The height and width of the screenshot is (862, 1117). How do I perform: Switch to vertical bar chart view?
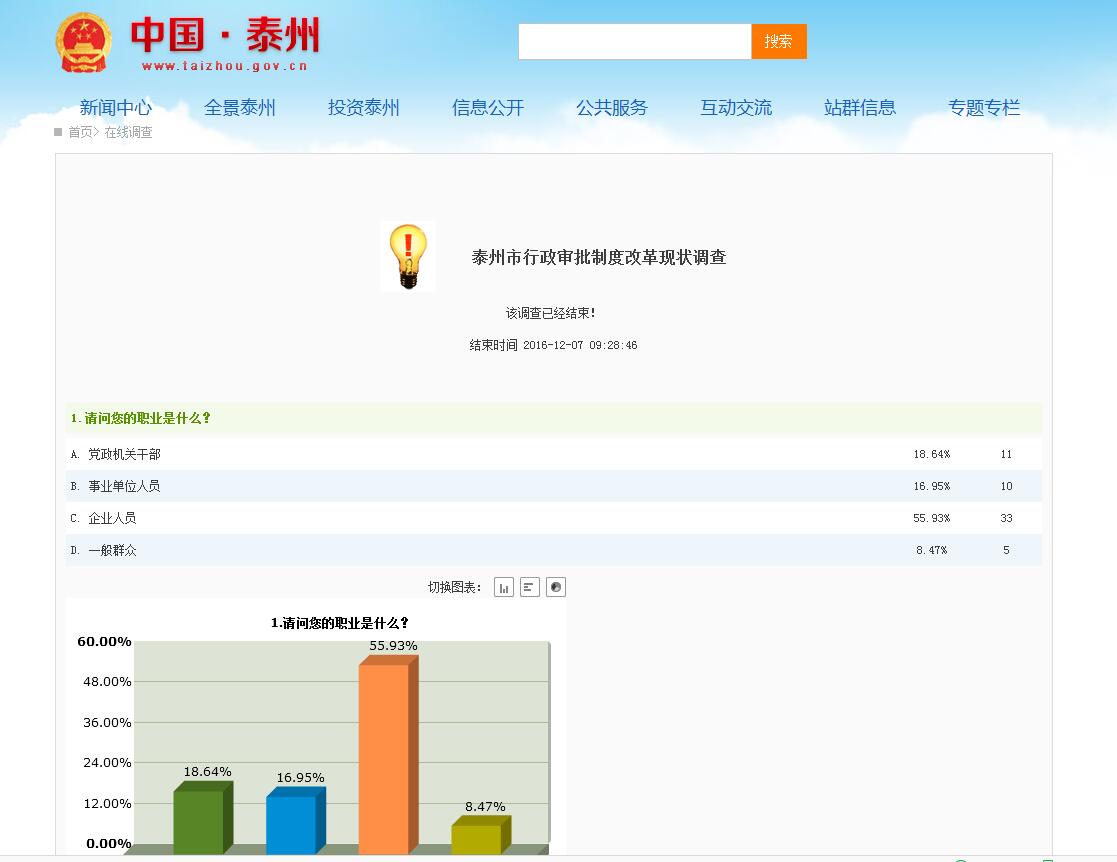pos(504,587)
